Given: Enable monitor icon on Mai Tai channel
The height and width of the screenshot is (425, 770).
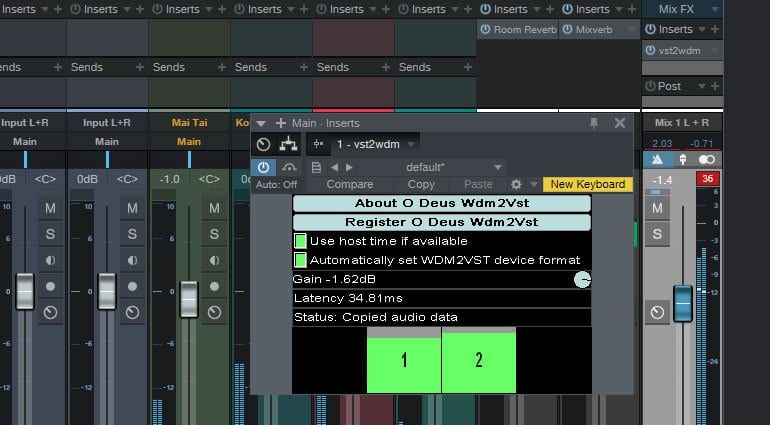Looking at the screenshot, I should [x=214, y=260].
